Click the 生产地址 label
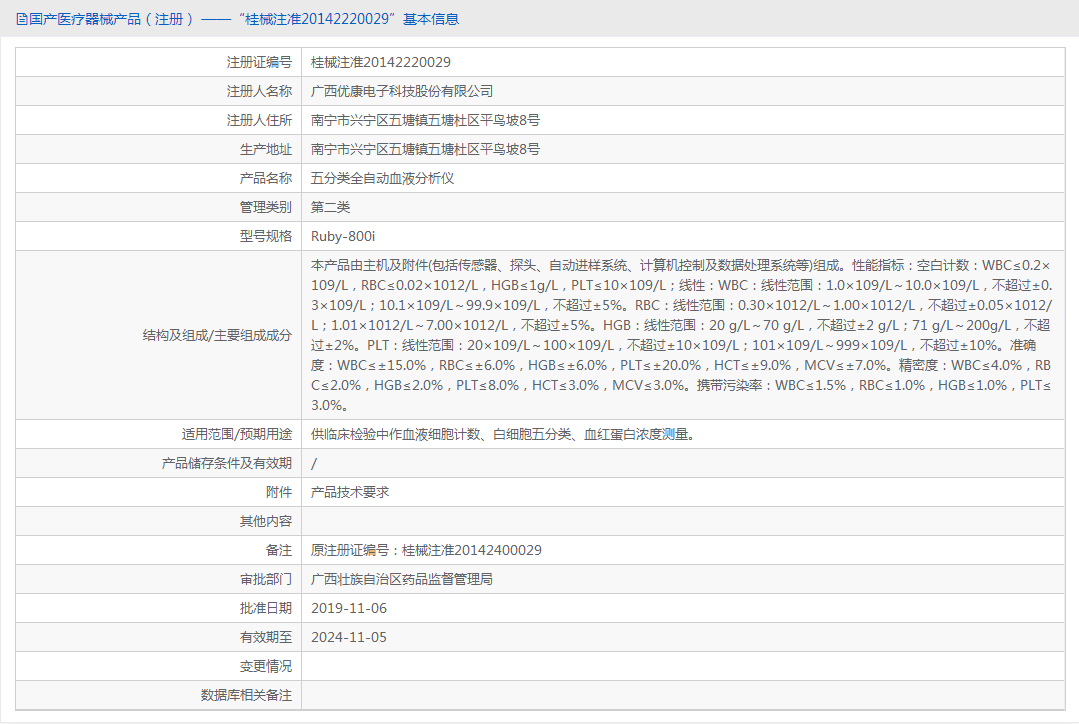 click(266, 149)
